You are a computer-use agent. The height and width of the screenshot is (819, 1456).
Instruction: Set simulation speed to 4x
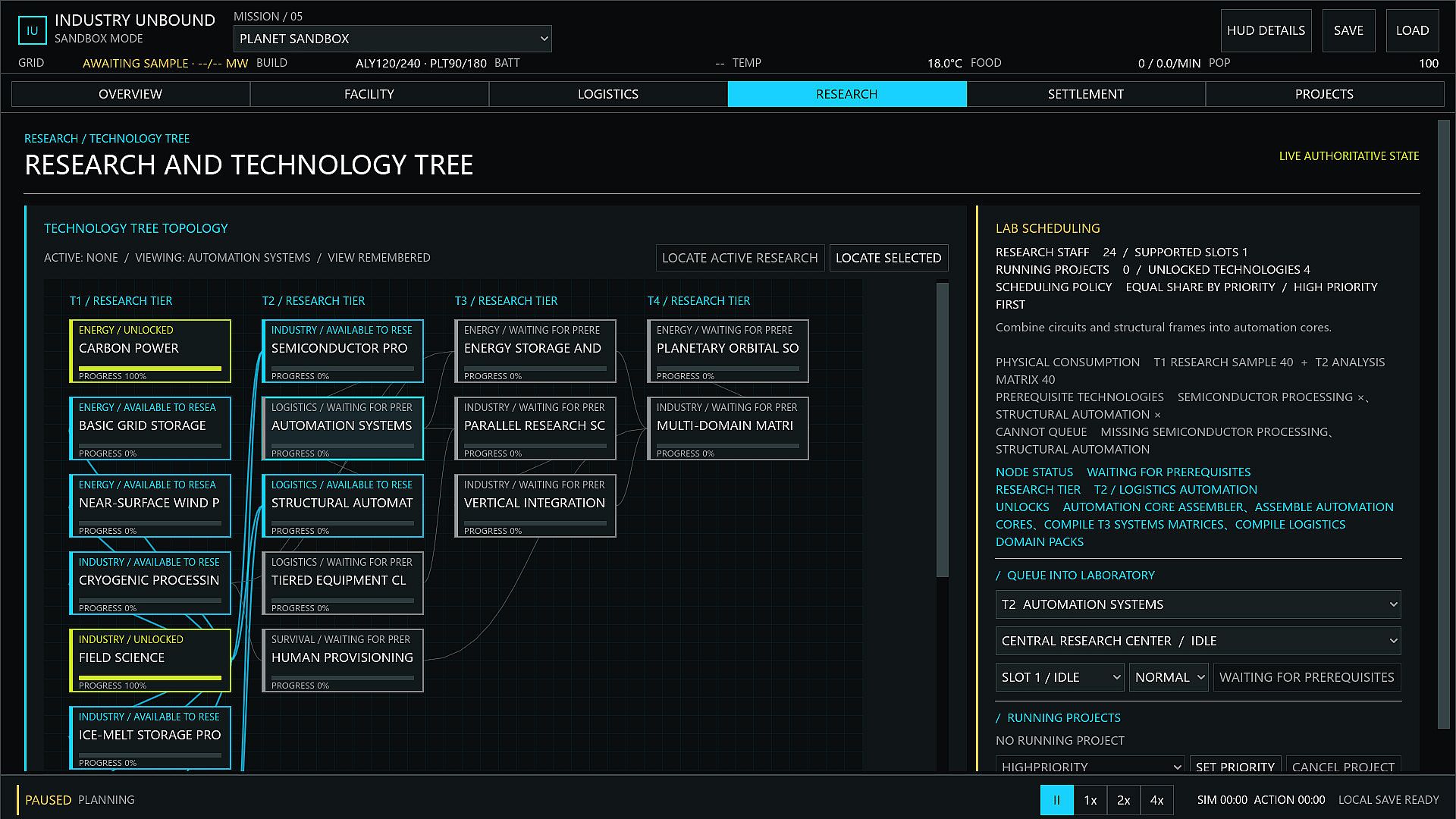pyautogui.click(x=1156, y=800)
